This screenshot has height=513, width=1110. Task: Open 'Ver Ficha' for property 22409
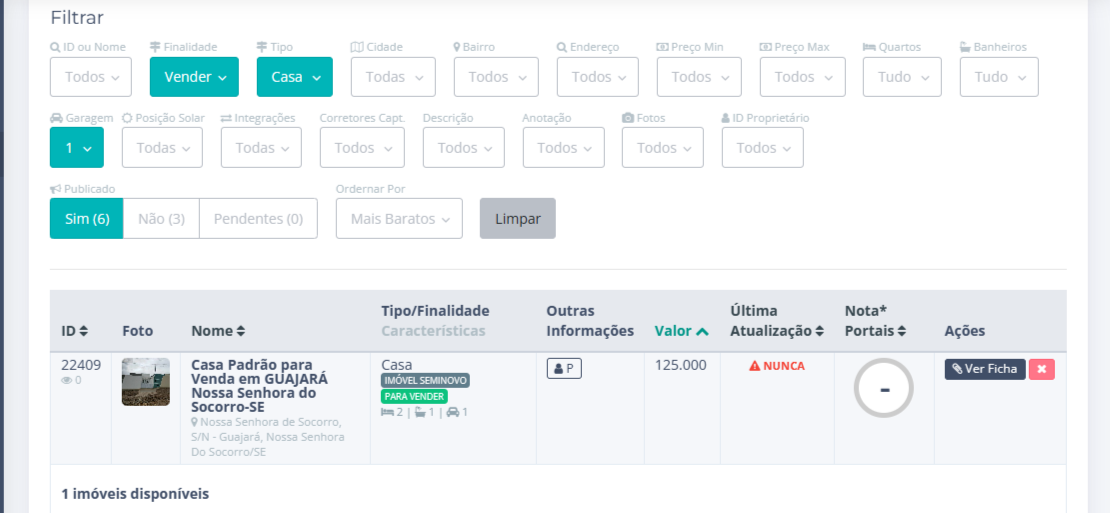tap(984, 369)
